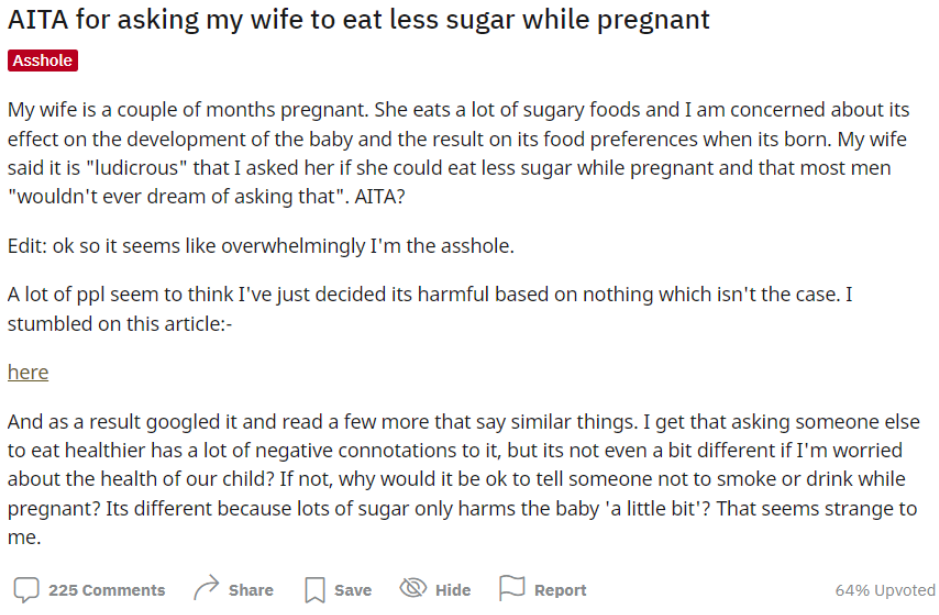Select the Report text label
The image size is (939, 615).
click(560, 590)
